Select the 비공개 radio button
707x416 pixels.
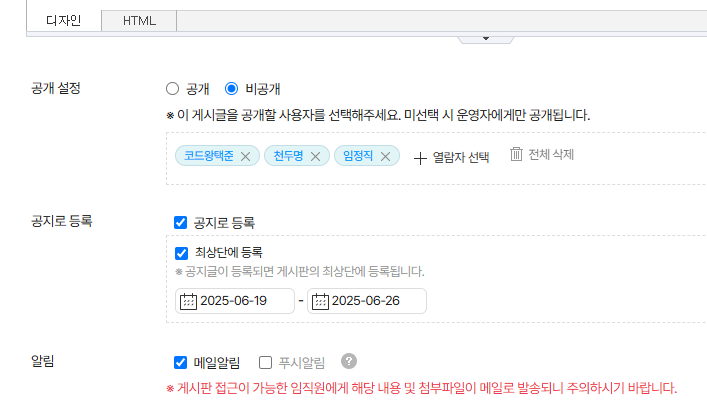[232, 88]
